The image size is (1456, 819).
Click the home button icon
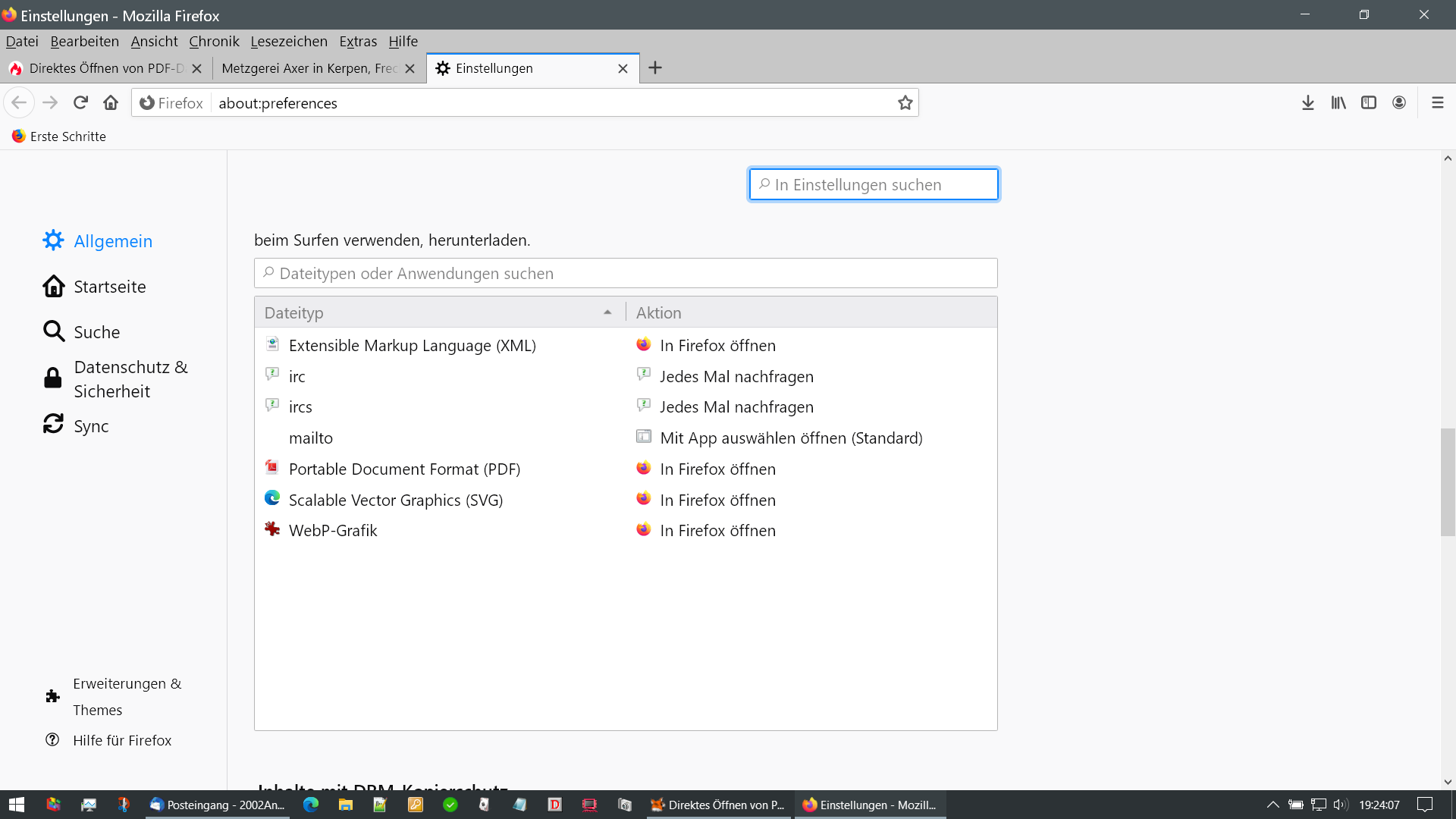tap(111, 102)
